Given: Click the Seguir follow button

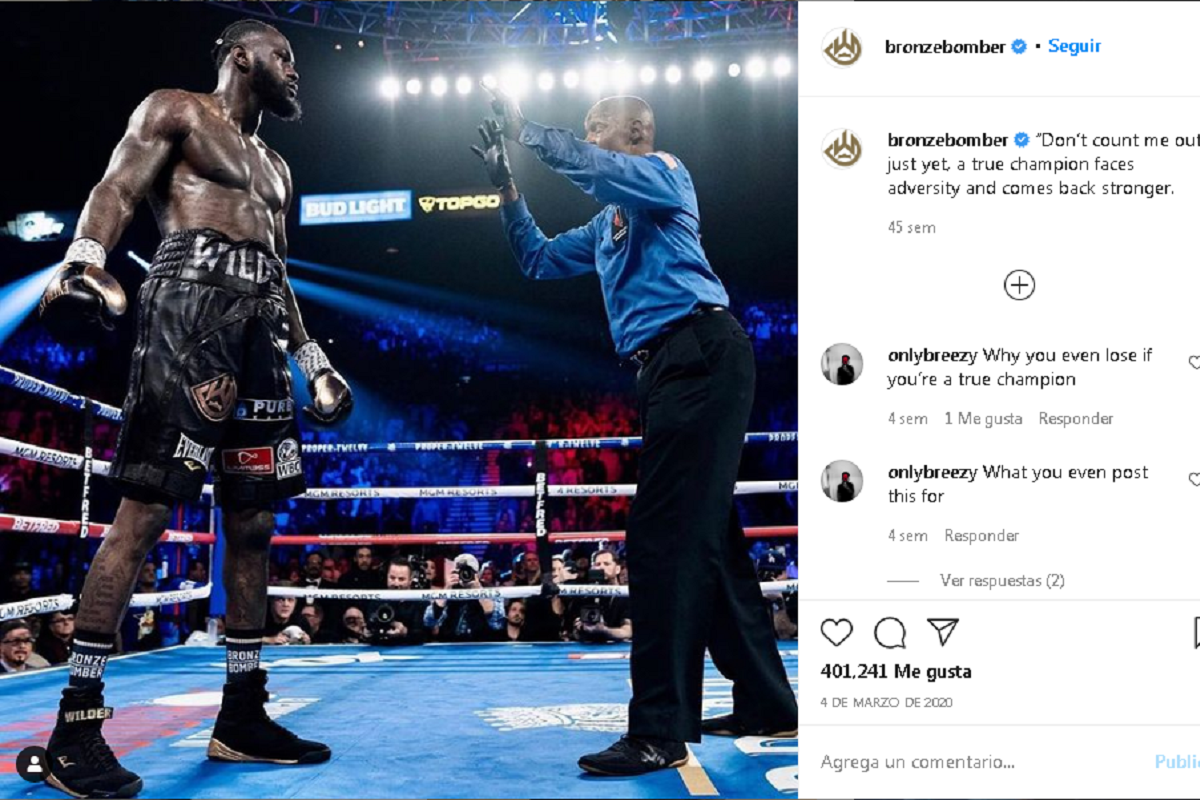Looking at the screenshot, I should point(1074,46).
